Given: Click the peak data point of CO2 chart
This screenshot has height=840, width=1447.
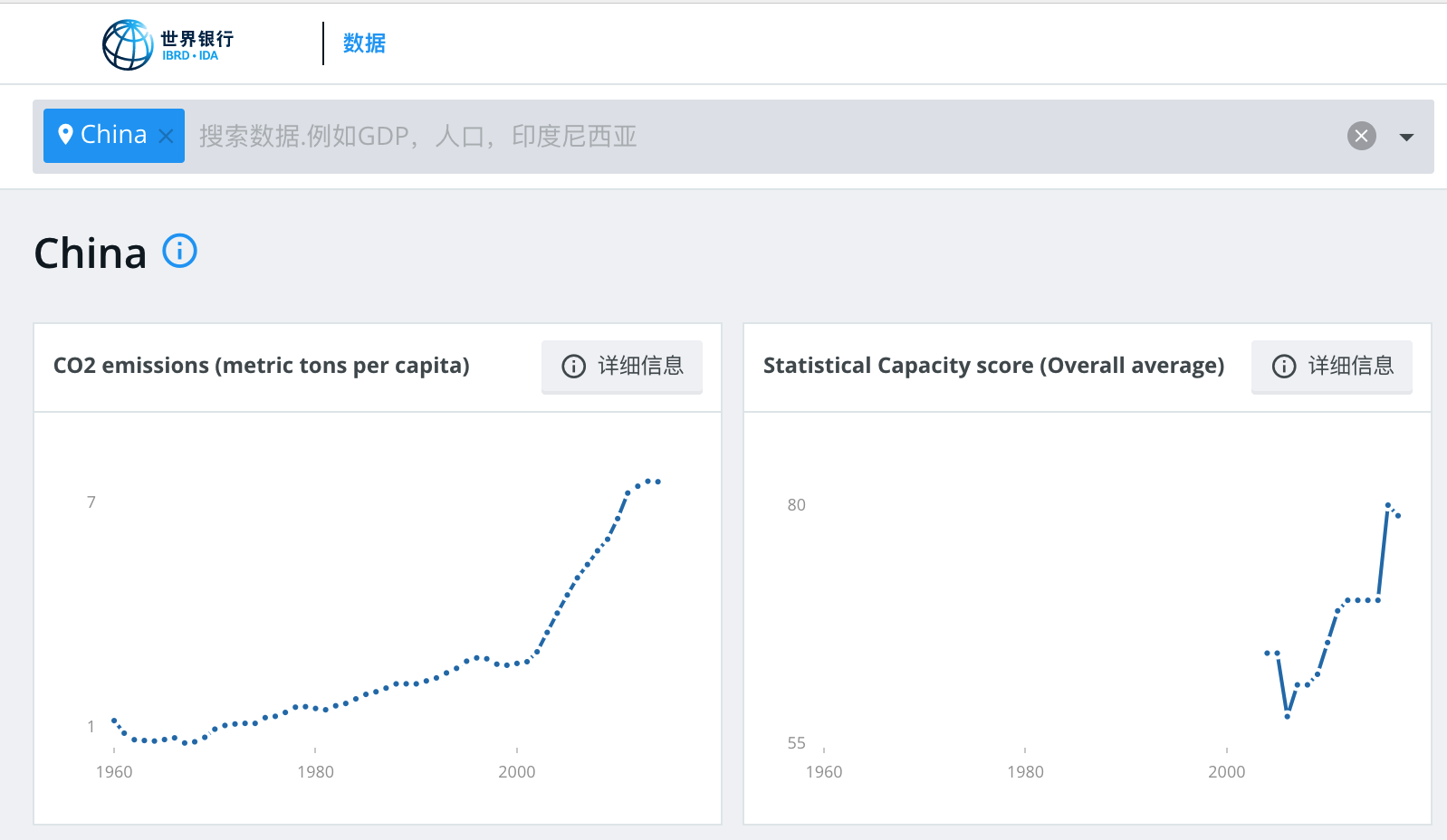Looking at the screenshot, I should point(648,481).
